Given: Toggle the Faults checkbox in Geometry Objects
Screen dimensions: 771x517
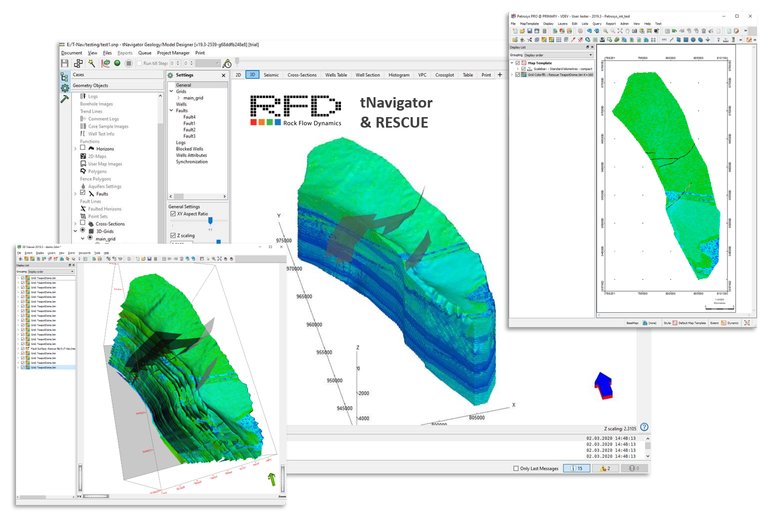Looking at the screenshot, I should [83, 193].
